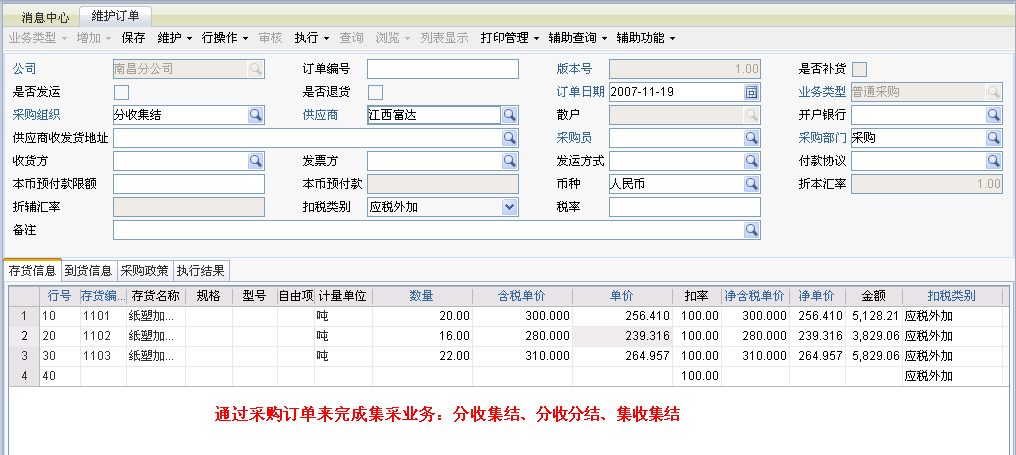The image size is (1016, 455).
Task: Click the search icon for 采购员 field
Action: pyautogui.click(x=752, y=138)
